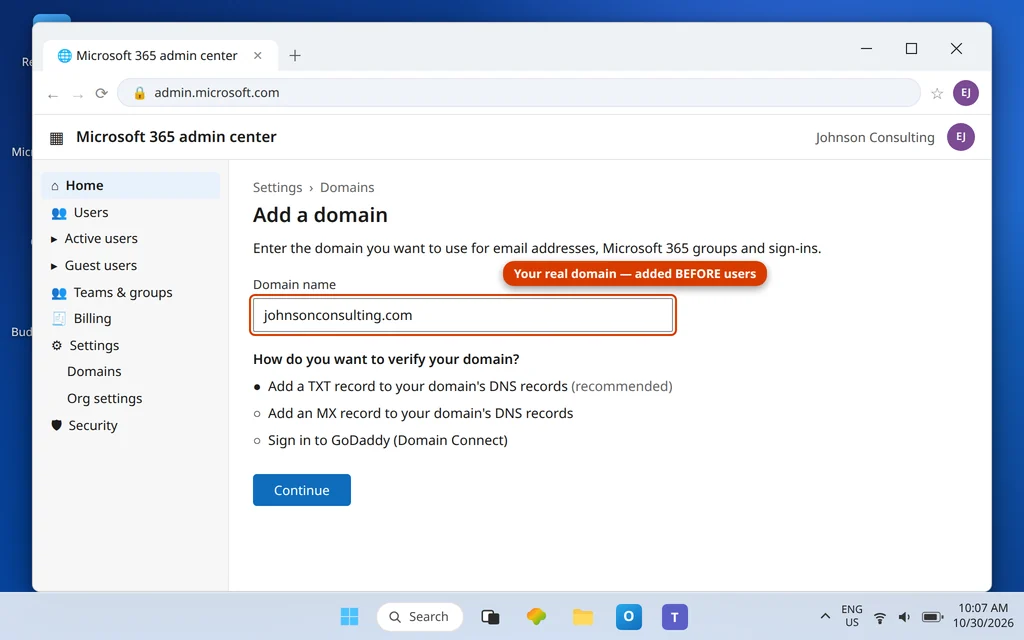Open Outlook from the taskbar

coord(628,616)
